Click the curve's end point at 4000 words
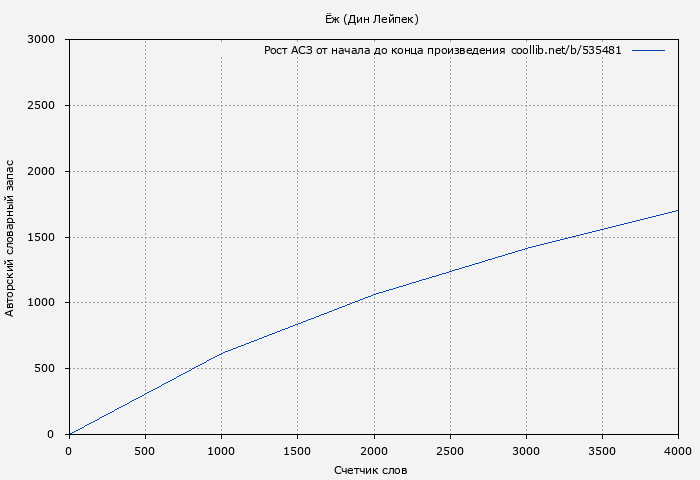Viewport: 700px width, 480px height. click(677, 210)
